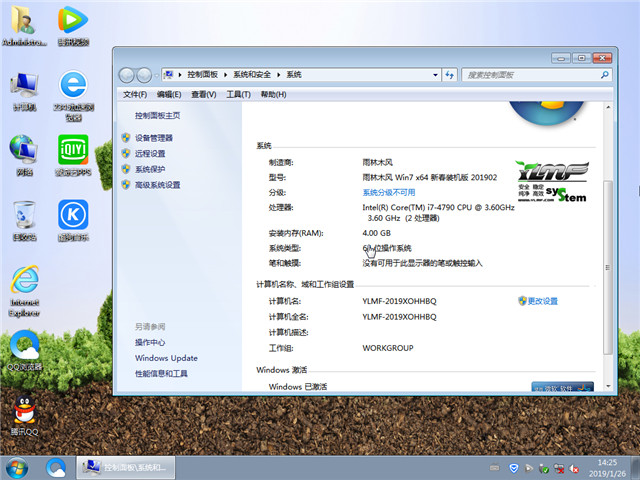
Task: Launch the QQ Browser desktop icon
Action: pos(24,350)
